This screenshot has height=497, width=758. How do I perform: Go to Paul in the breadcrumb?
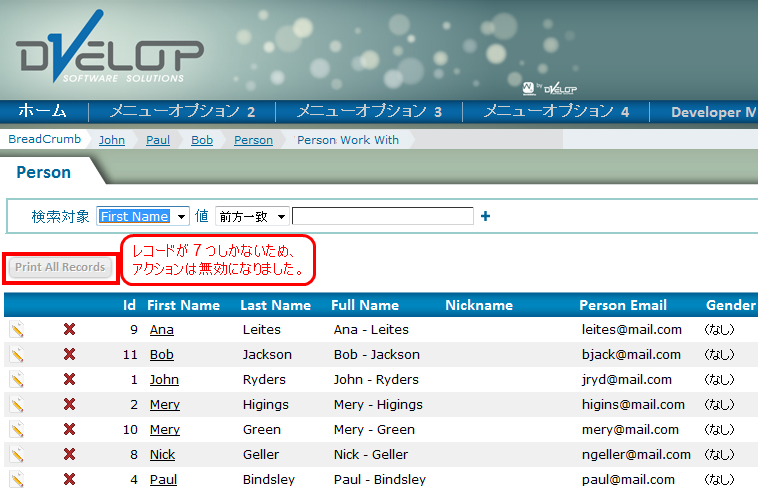[158, 140]
